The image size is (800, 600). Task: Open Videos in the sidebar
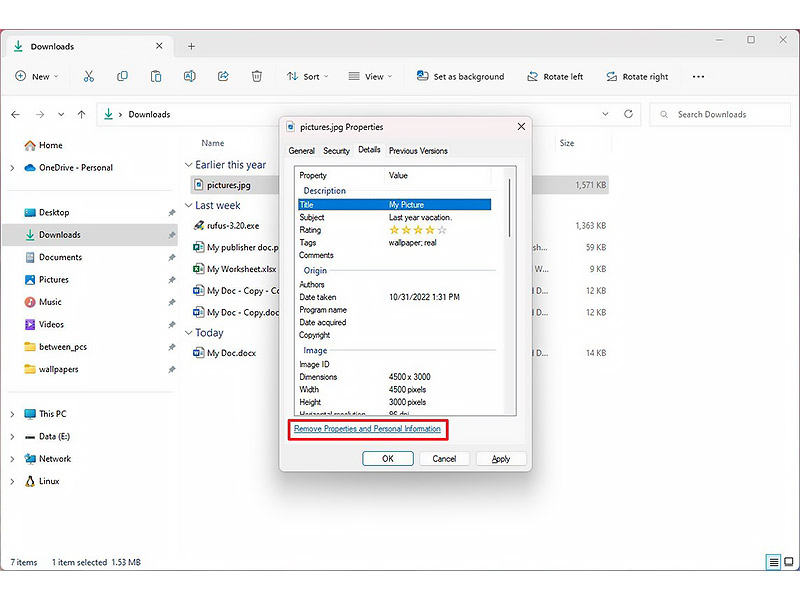[x=51, y=324]
